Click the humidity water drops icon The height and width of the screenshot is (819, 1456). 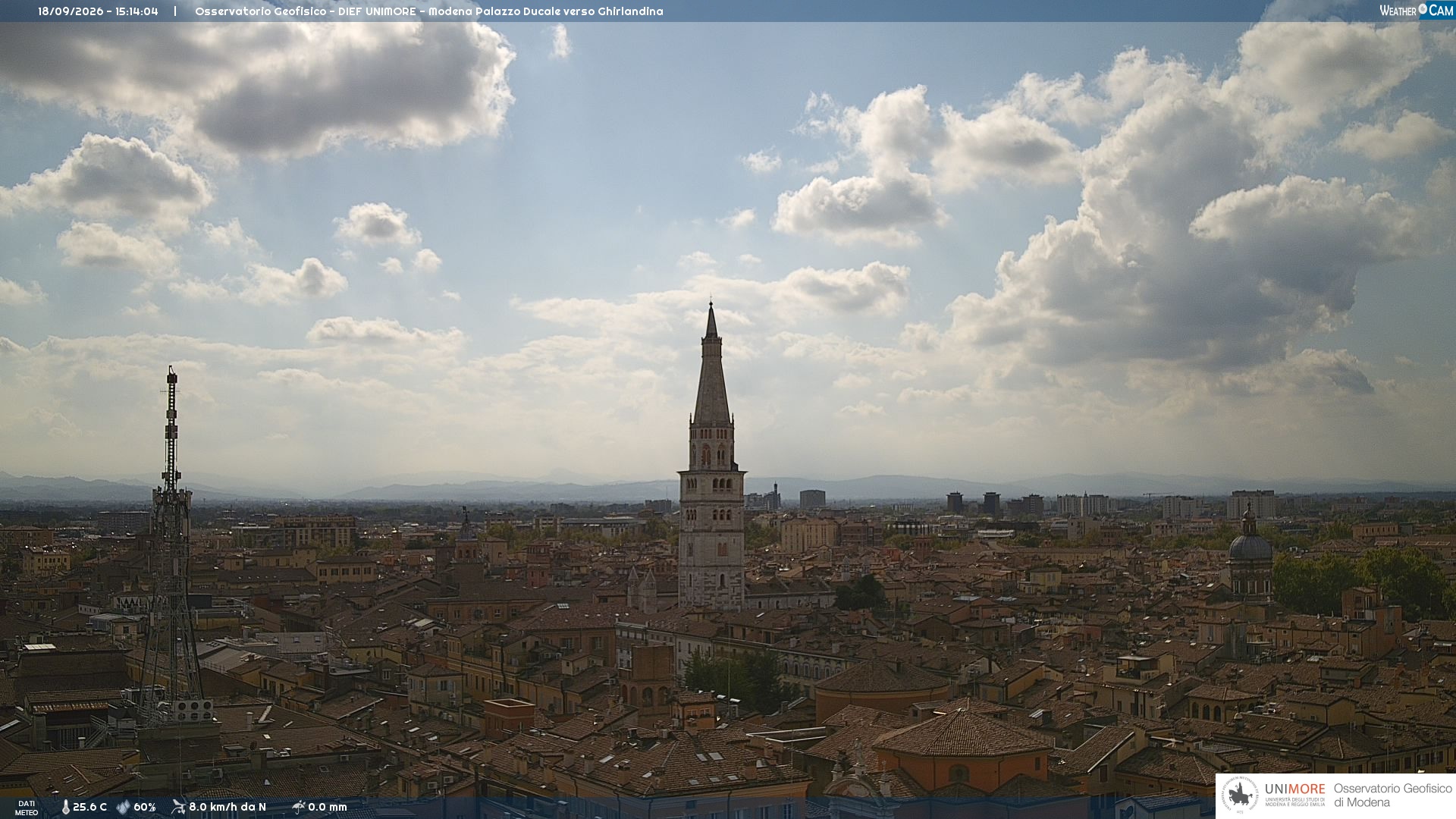(x=124, y=807)
